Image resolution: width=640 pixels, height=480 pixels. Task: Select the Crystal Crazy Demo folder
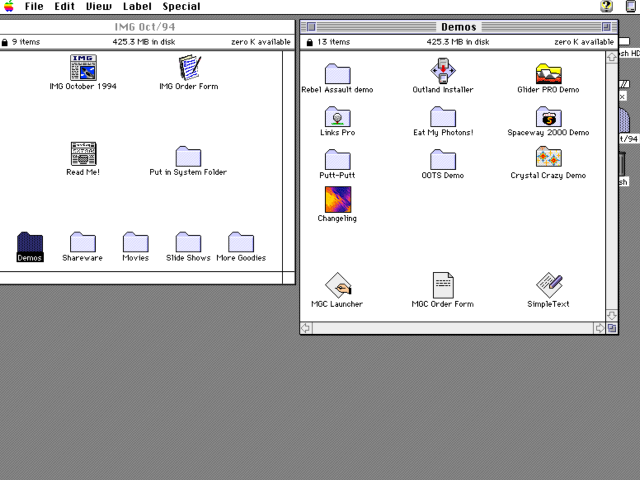pyautogui.click(x=549, y=157)
